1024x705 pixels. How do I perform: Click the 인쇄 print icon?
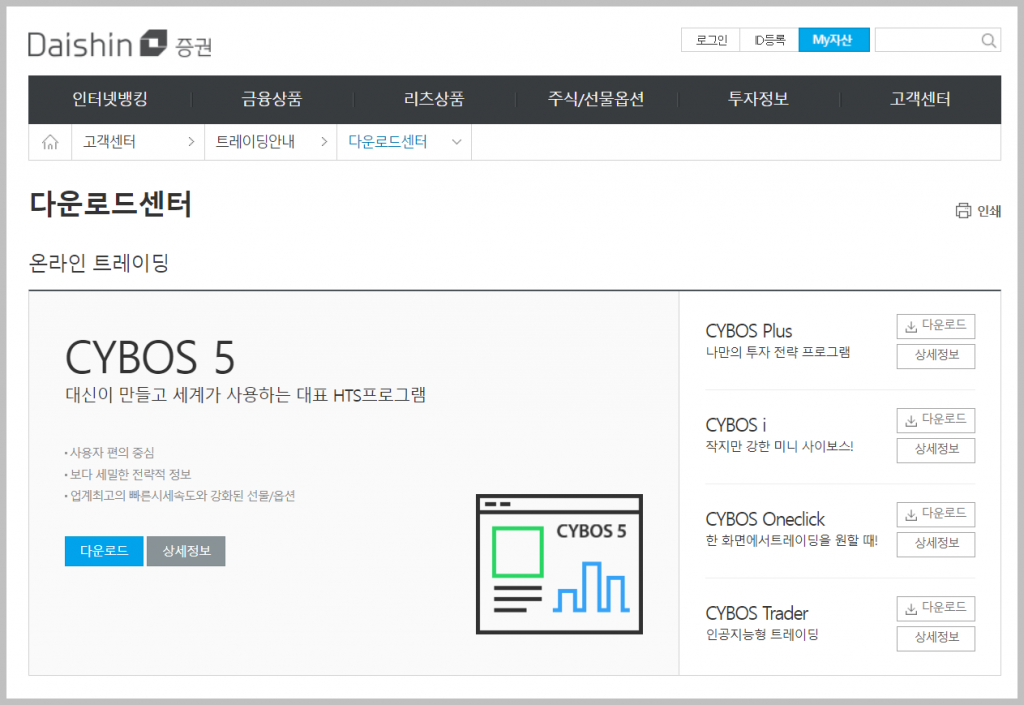(x=963, y=211)
